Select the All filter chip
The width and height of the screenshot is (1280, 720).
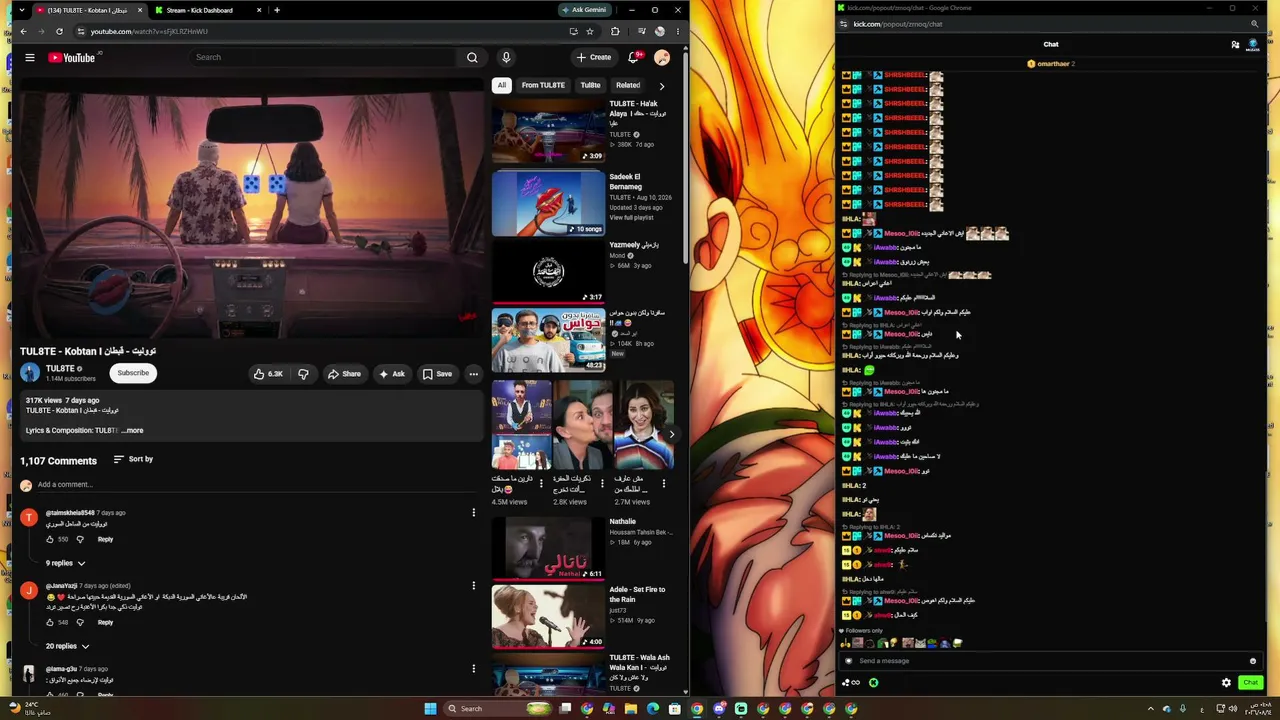click(502, 86)
